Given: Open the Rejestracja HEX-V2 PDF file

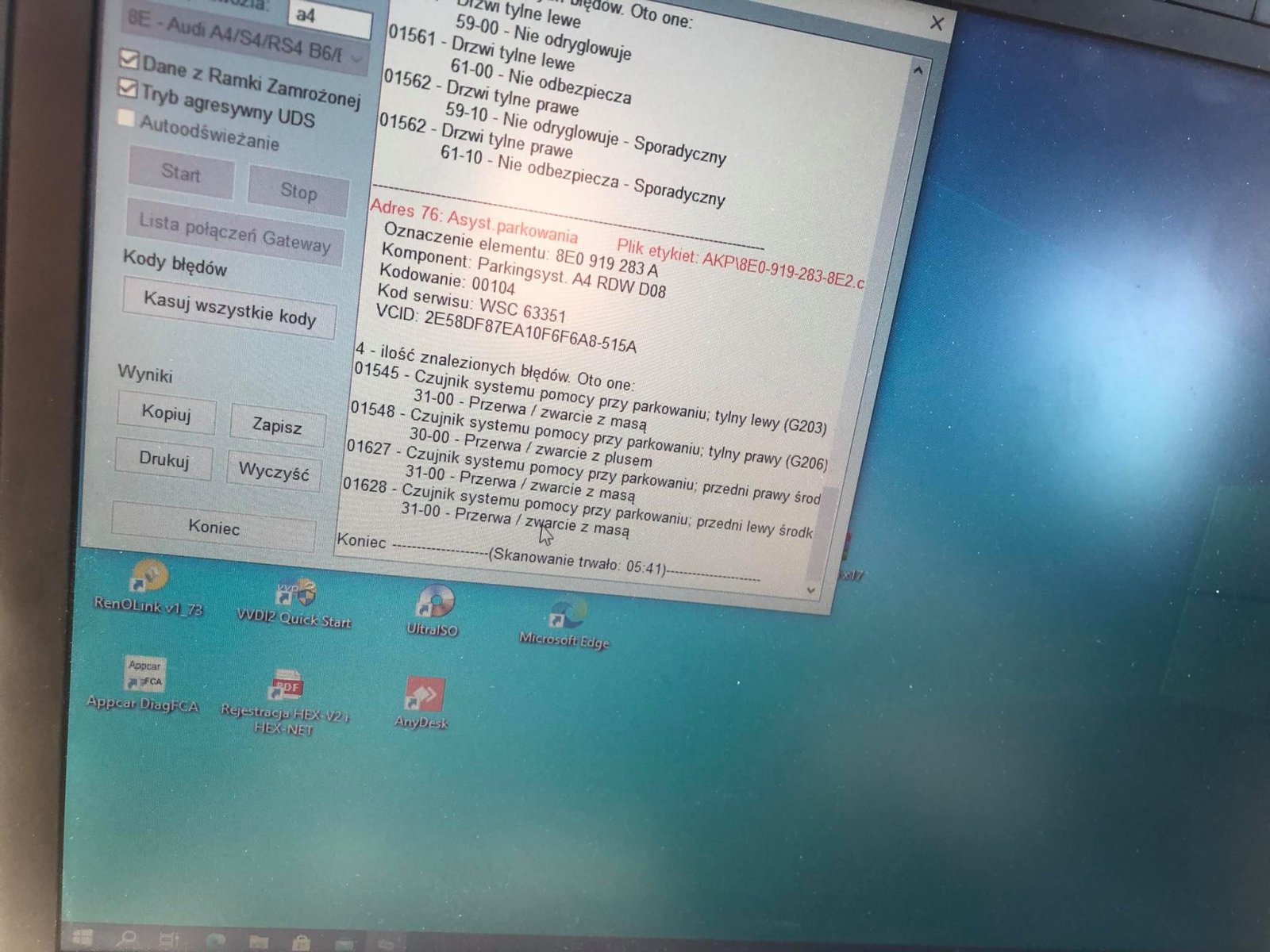Looking at the screenshot, I should coord(284,702).
